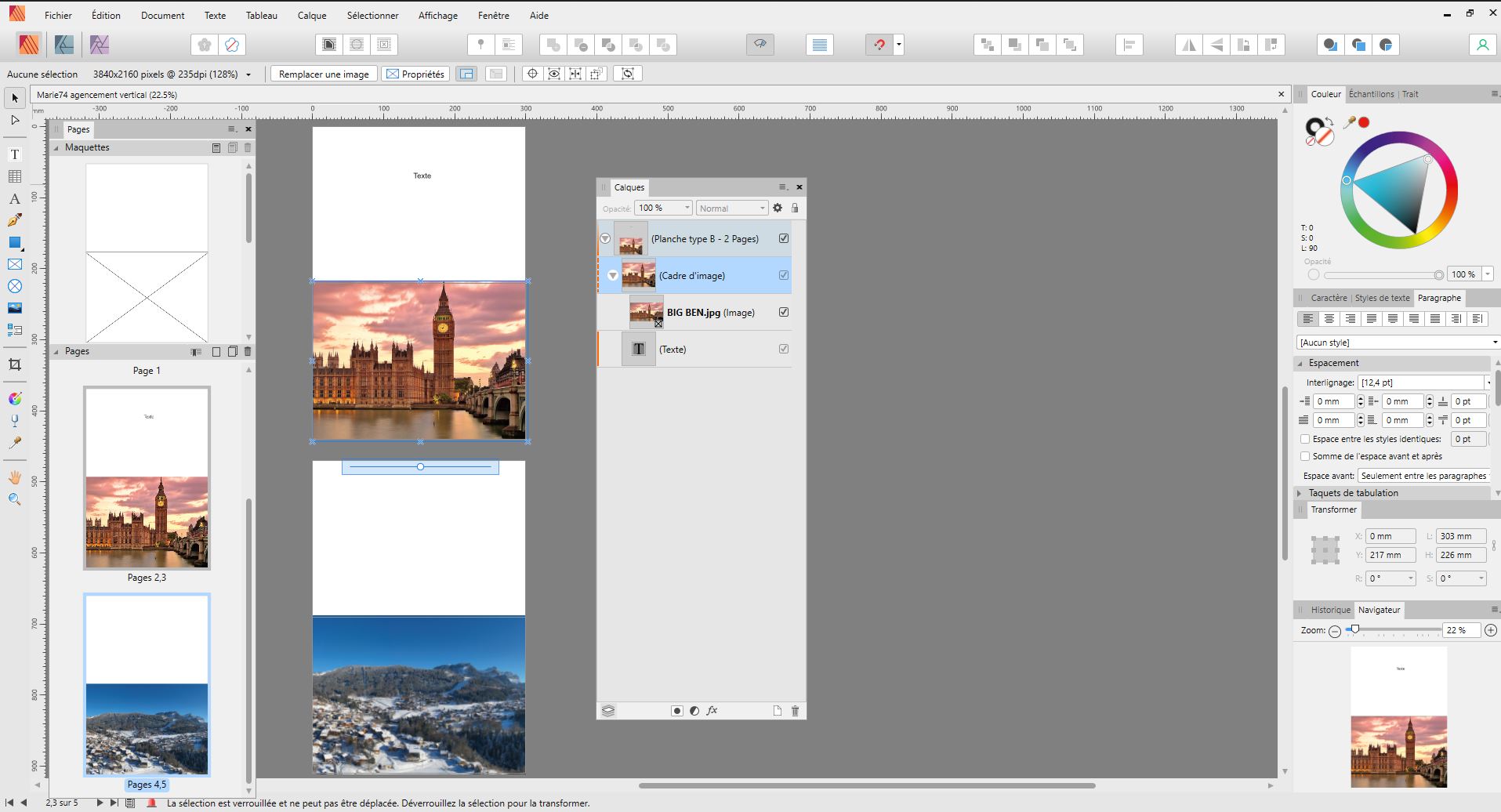Collapse the Espacement section
Viewport: 1501px width, 812px height.
click(1300, 363)
